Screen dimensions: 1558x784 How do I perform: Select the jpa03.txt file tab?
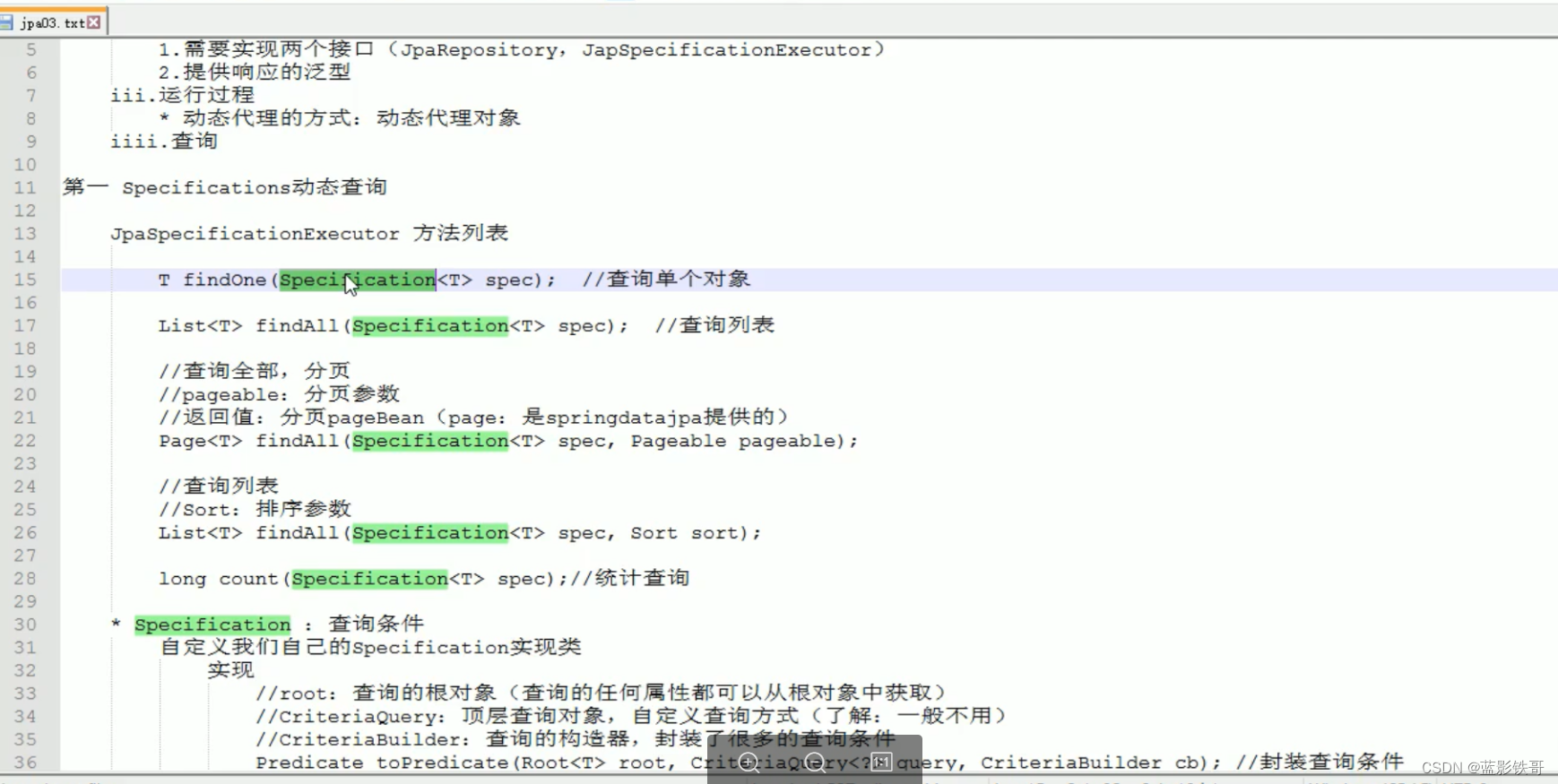[x=54, y=22]
